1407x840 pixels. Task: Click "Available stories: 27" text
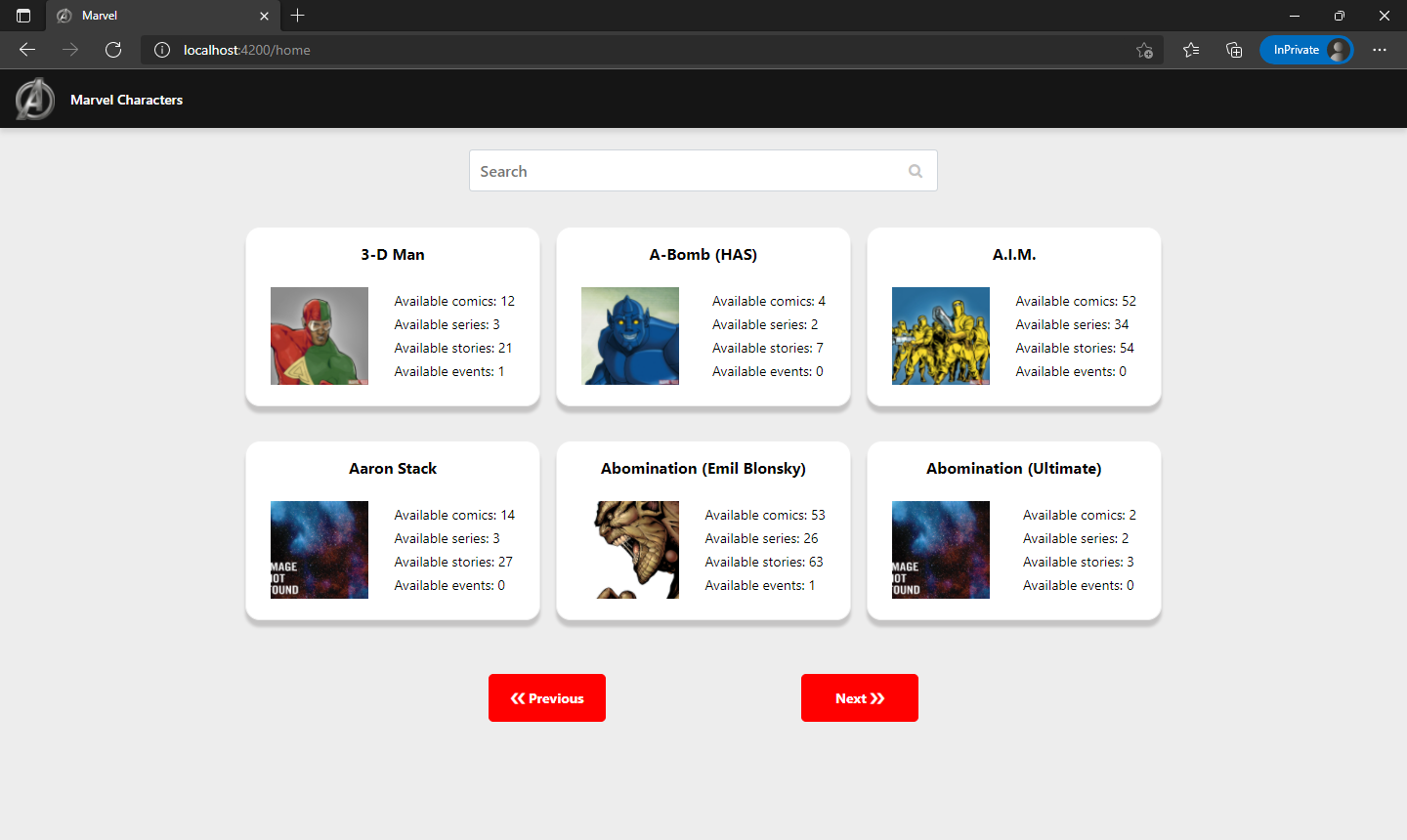click(453, 562)
